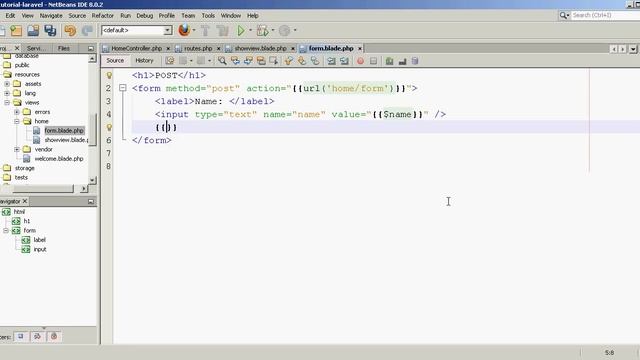Click the lightbulb hint on line 1
This screenshot has height=360, width=640.
(109, 75)
